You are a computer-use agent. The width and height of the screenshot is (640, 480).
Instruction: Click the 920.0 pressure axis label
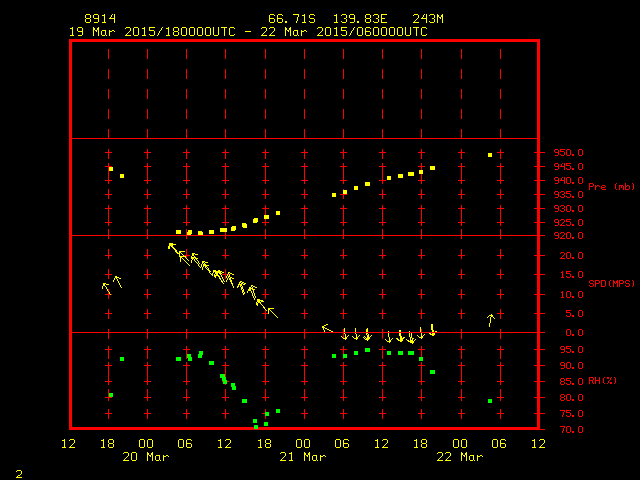[568, 236]
